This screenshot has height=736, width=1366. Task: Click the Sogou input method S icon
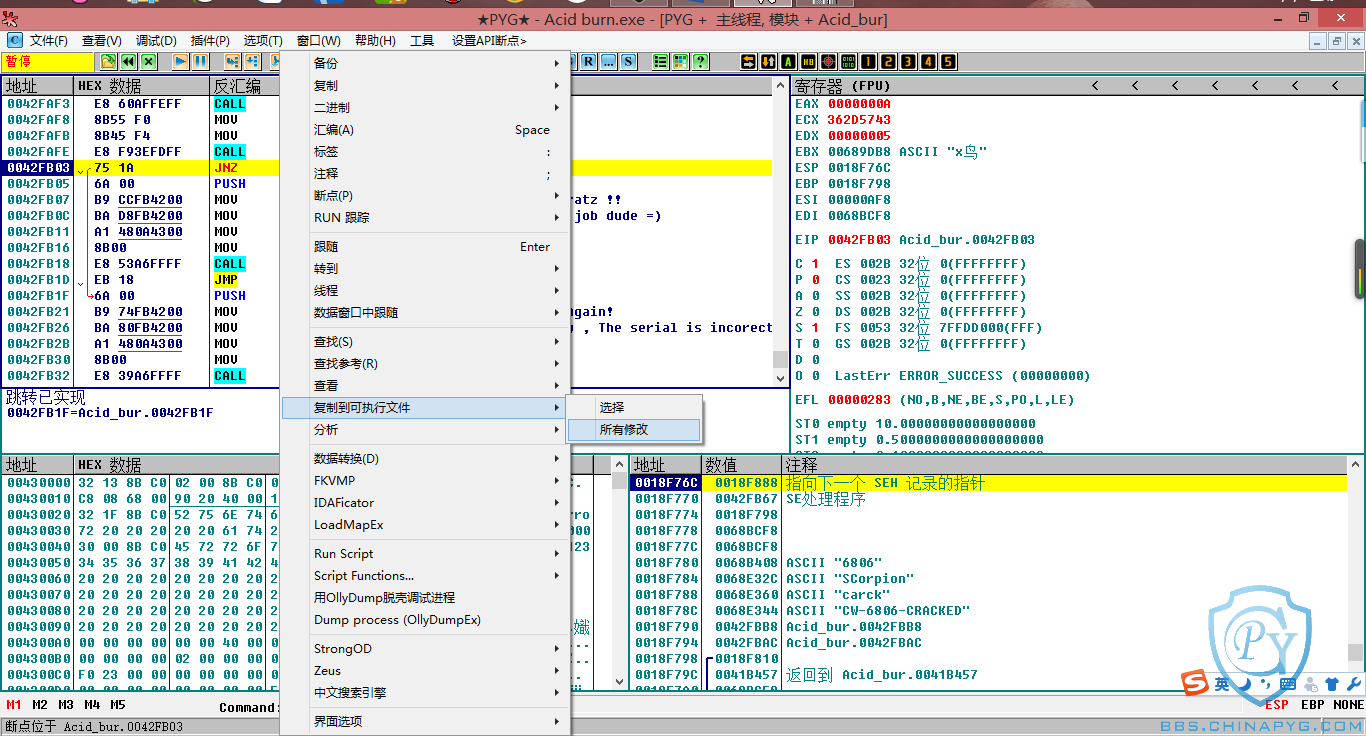pyautogui.click(x=1195, y=683)
